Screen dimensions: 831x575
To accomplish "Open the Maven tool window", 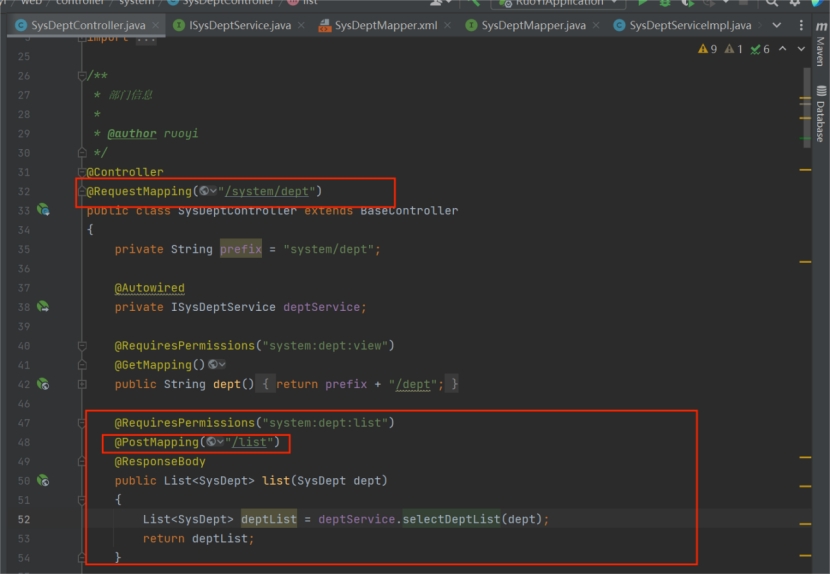I will [821, 52].
